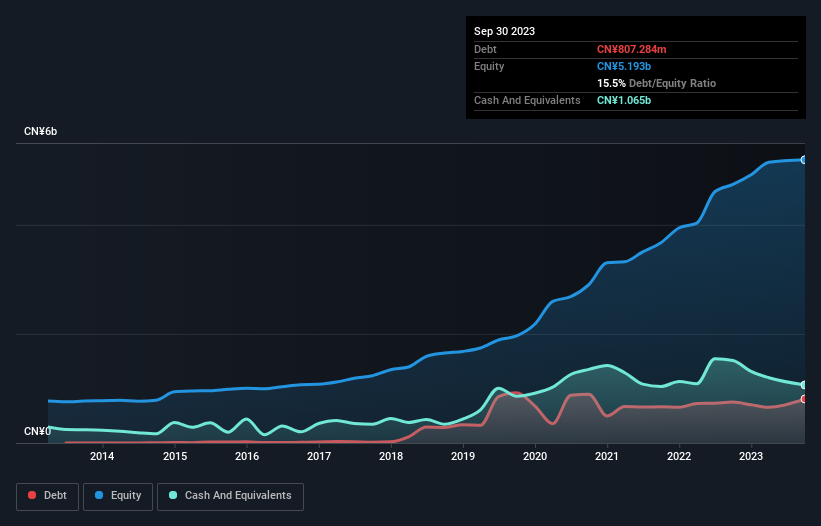Select the 2014 x-axis label
Screen dimensions: 821x526
(x=102, y=456)
